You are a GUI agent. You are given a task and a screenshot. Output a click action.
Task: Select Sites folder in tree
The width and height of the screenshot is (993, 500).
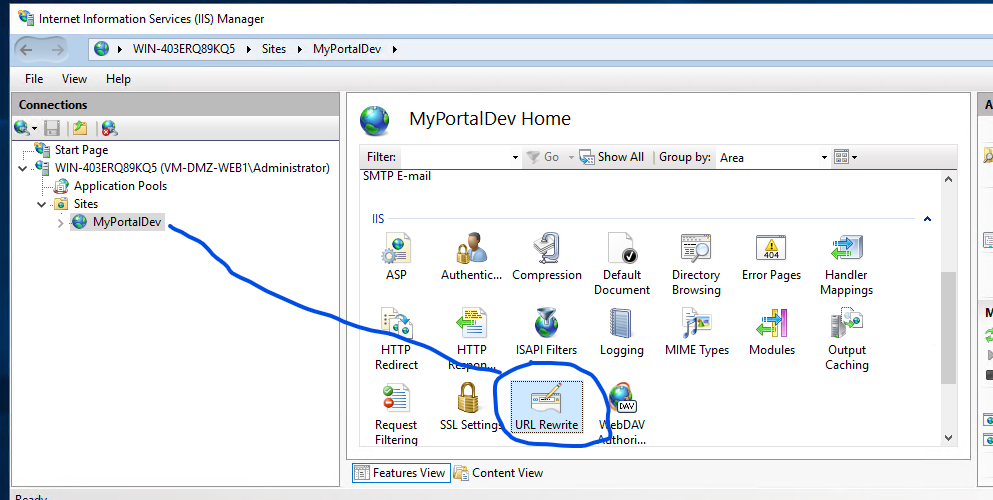coord(85,204)
